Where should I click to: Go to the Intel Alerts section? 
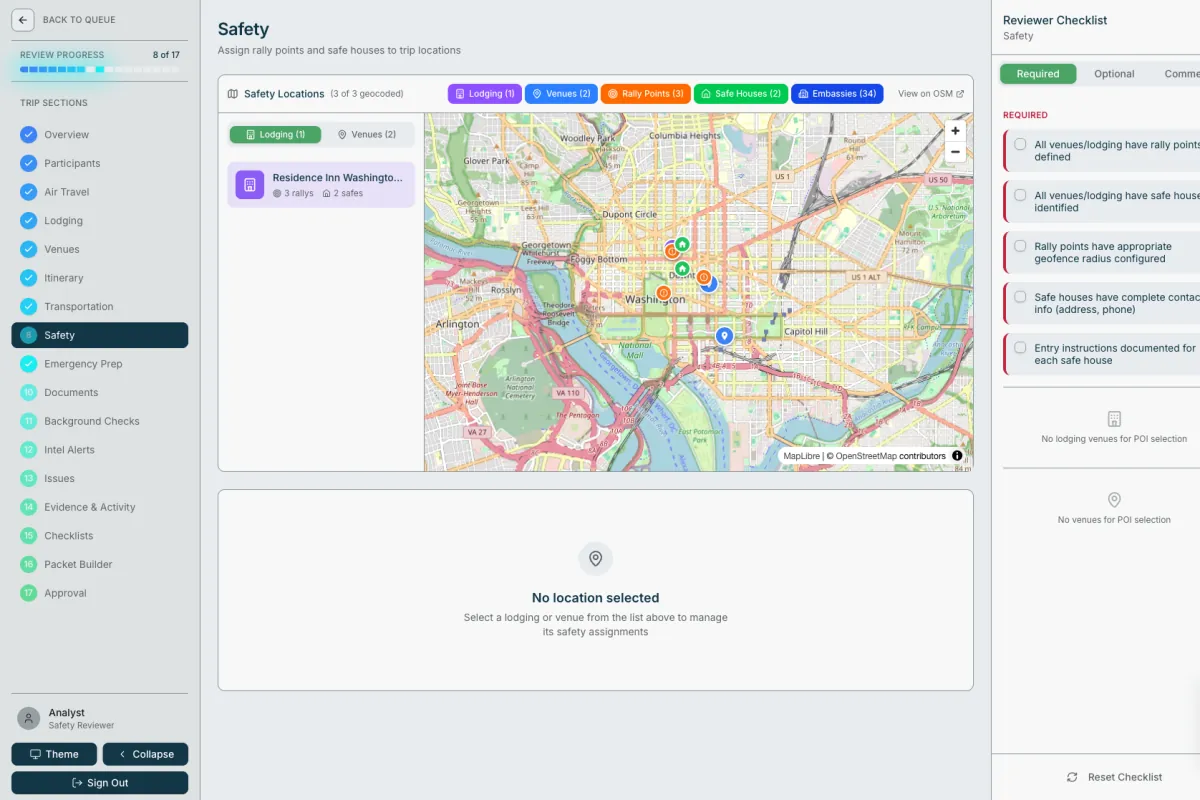point(100,450)
